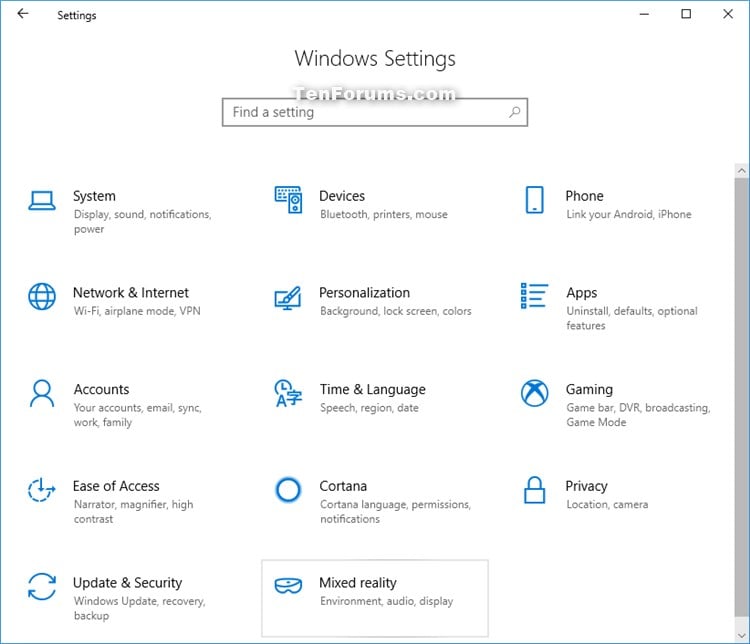Click 'Environment, audio, display' description
This screenshot has height=644, width=750.
pyautogui.click(x=386, y=601)
